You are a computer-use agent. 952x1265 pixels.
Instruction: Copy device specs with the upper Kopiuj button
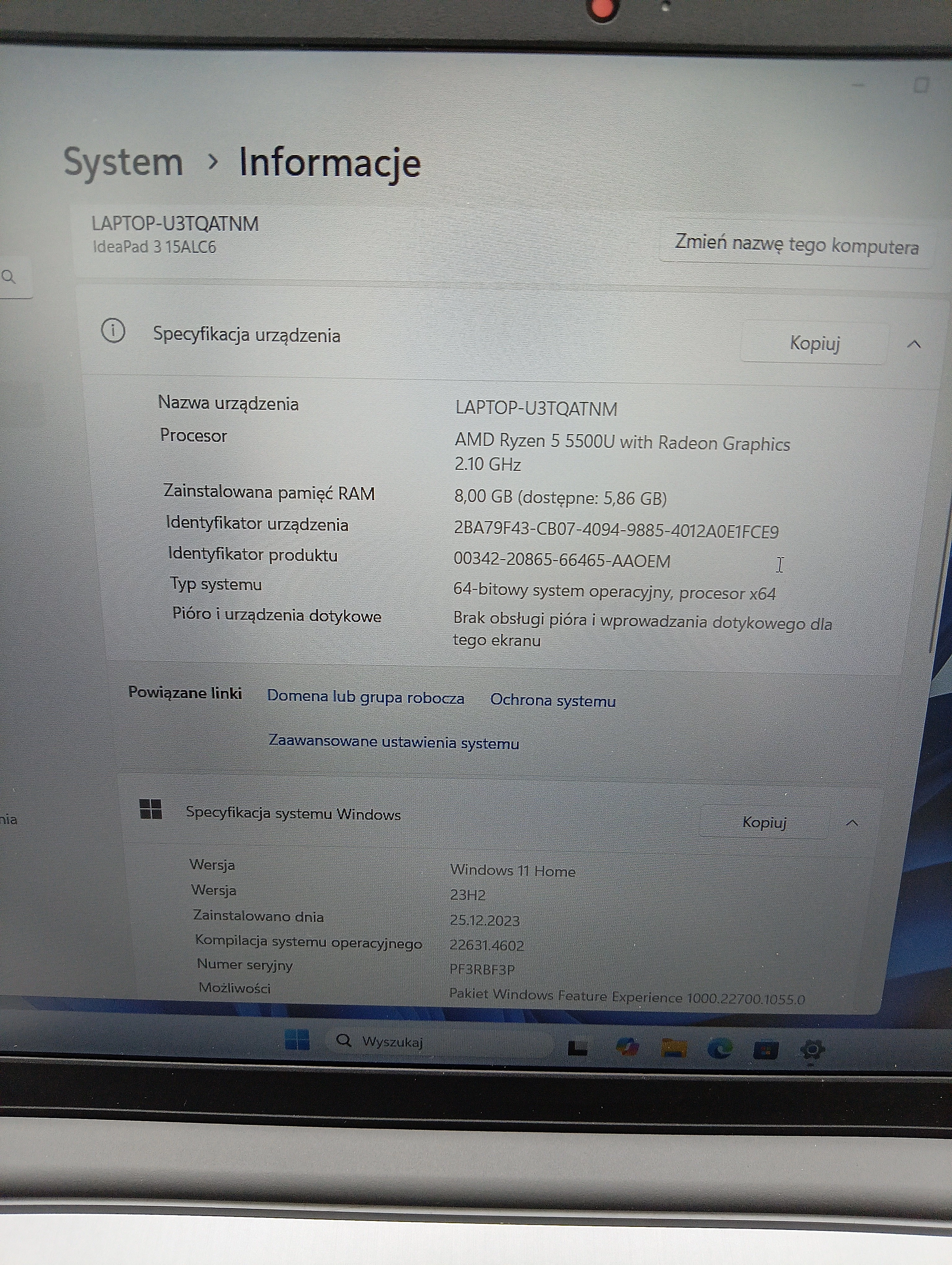tap(814, 343)
